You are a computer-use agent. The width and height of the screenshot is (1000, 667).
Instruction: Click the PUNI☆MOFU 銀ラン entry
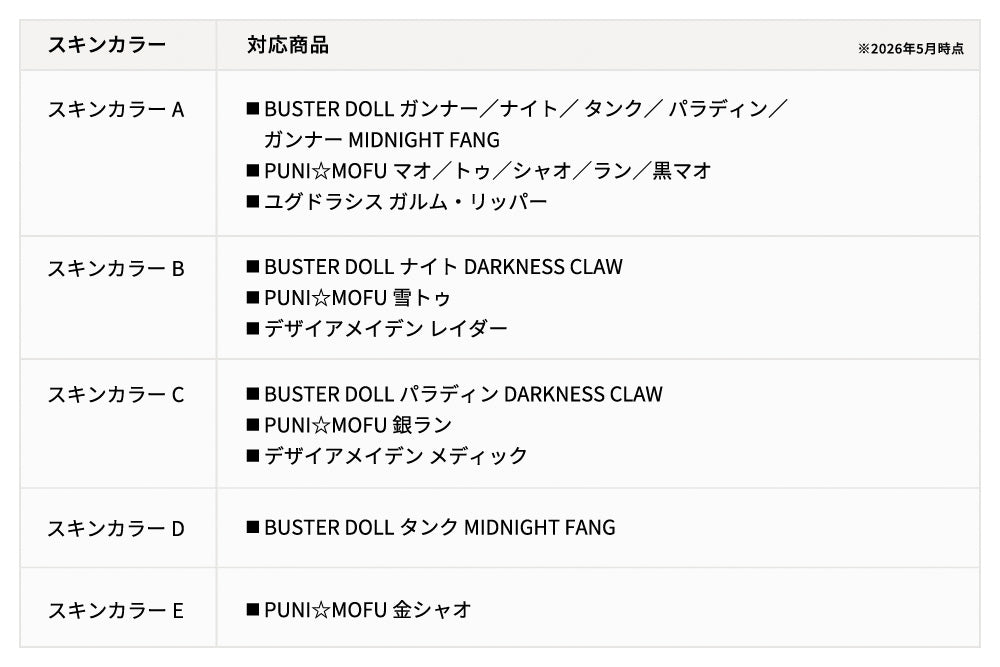349,425
